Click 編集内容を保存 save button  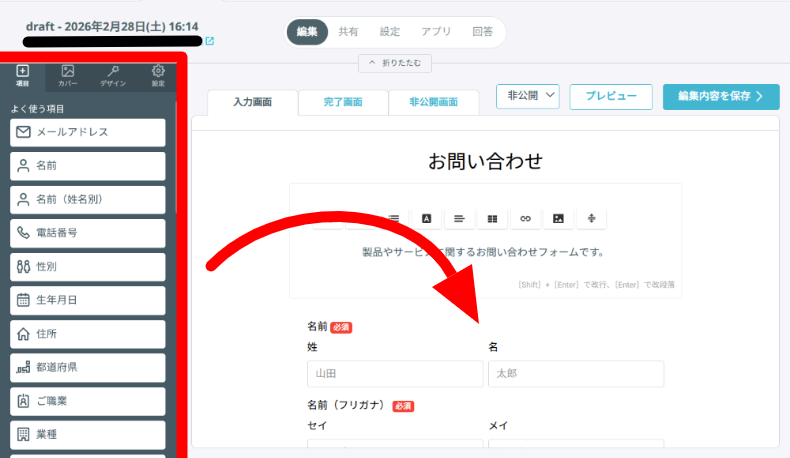tap(721, 96)
